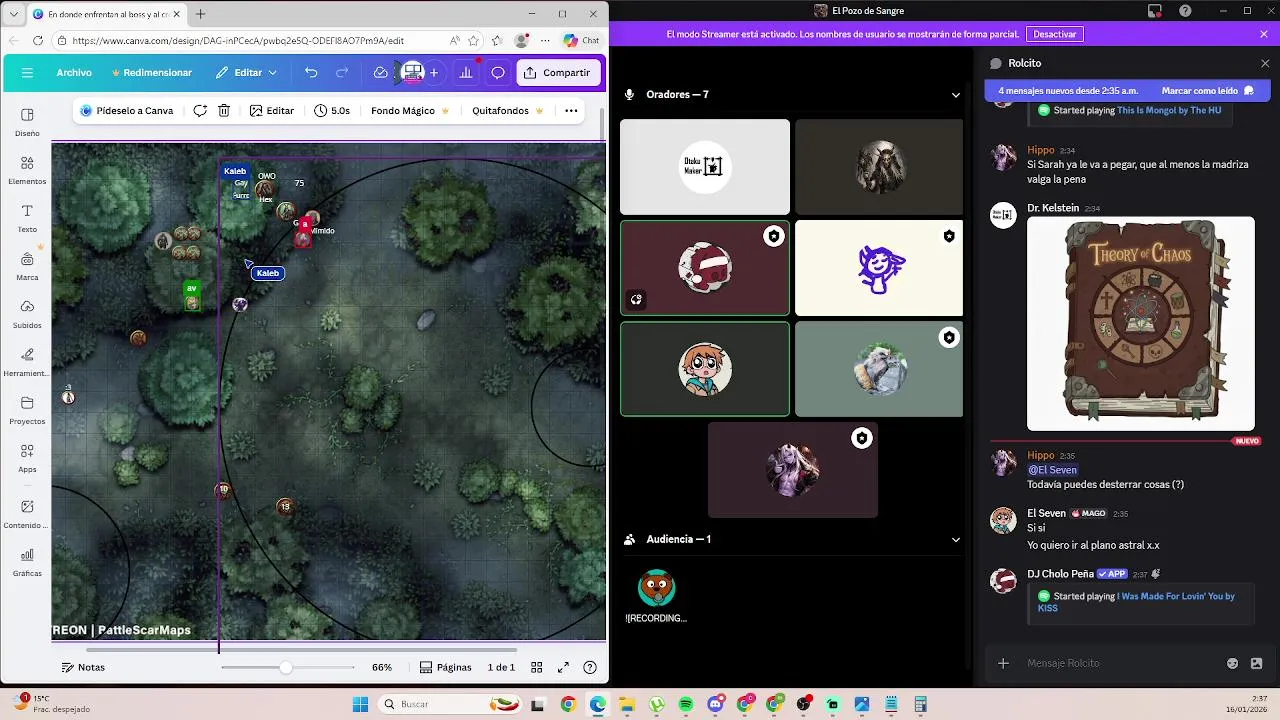This screenshot has width=1280, height=720.
Task: Open the Canva hamburger main menu
Action: coord(27,73)
